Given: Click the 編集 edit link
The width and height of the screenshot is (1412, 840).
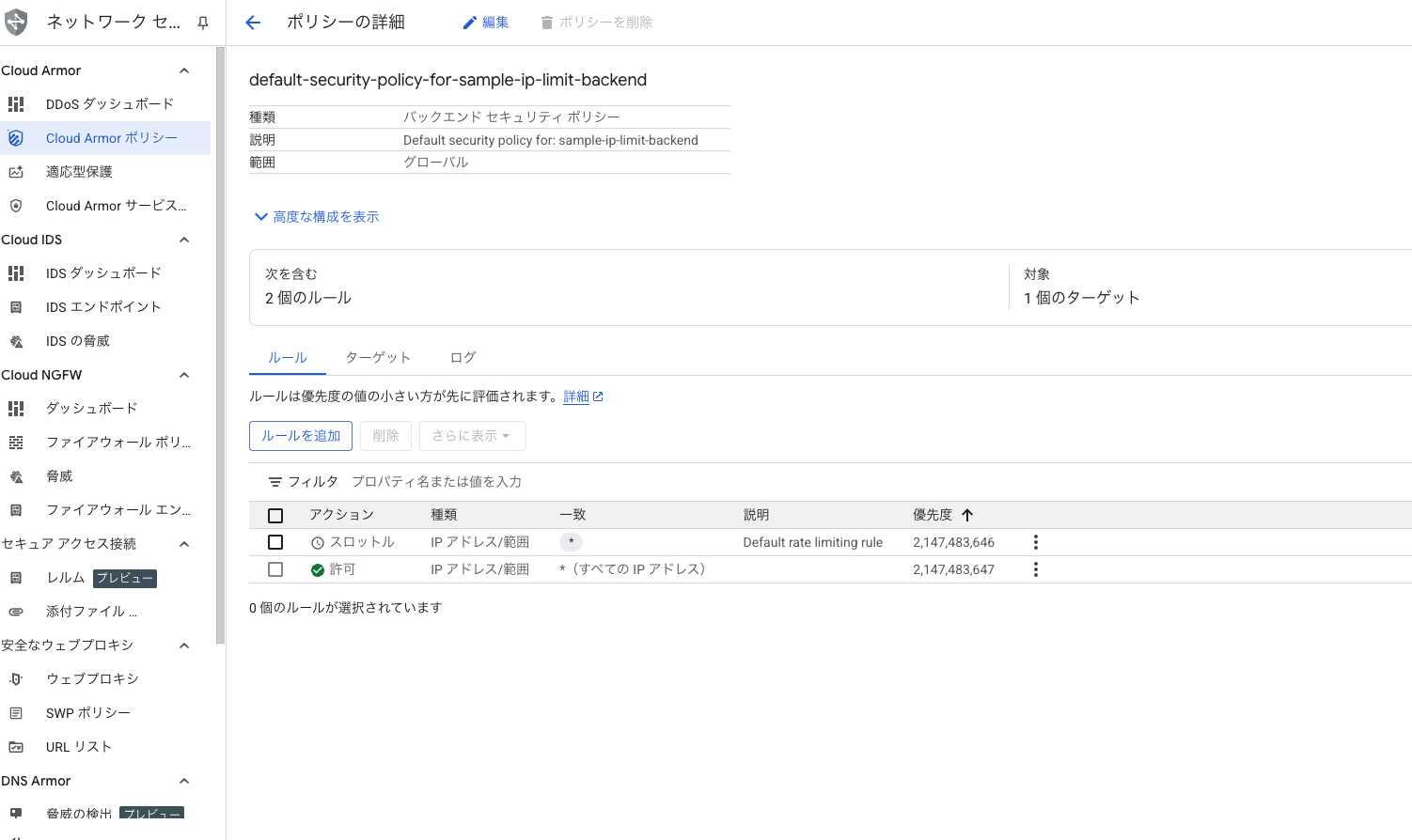Looking at the screenshot, I should click(486, 23).
